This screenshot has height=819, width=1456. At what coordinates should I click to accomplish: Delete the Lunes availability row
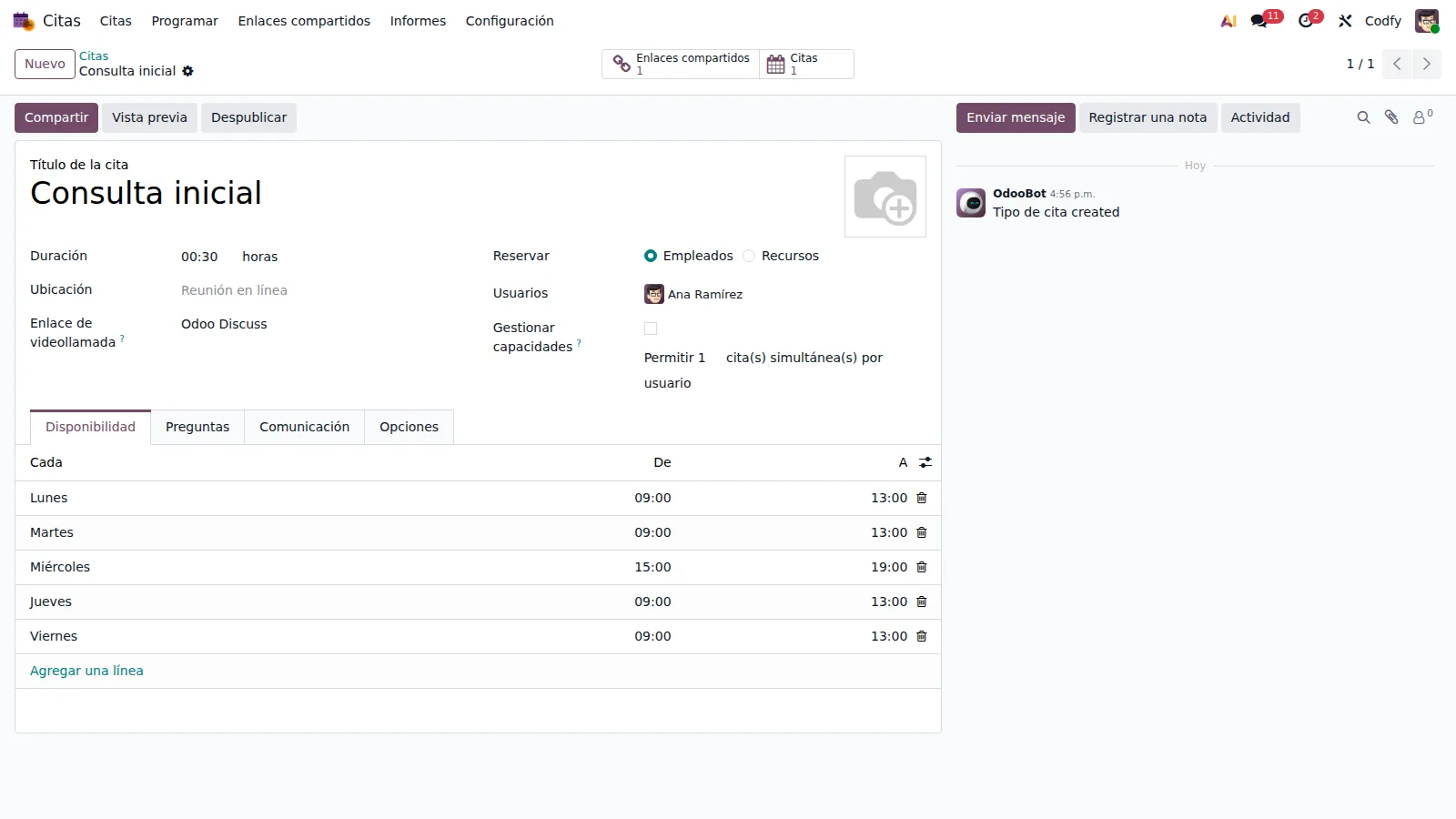pyautogui.click(x=922, y=498)
